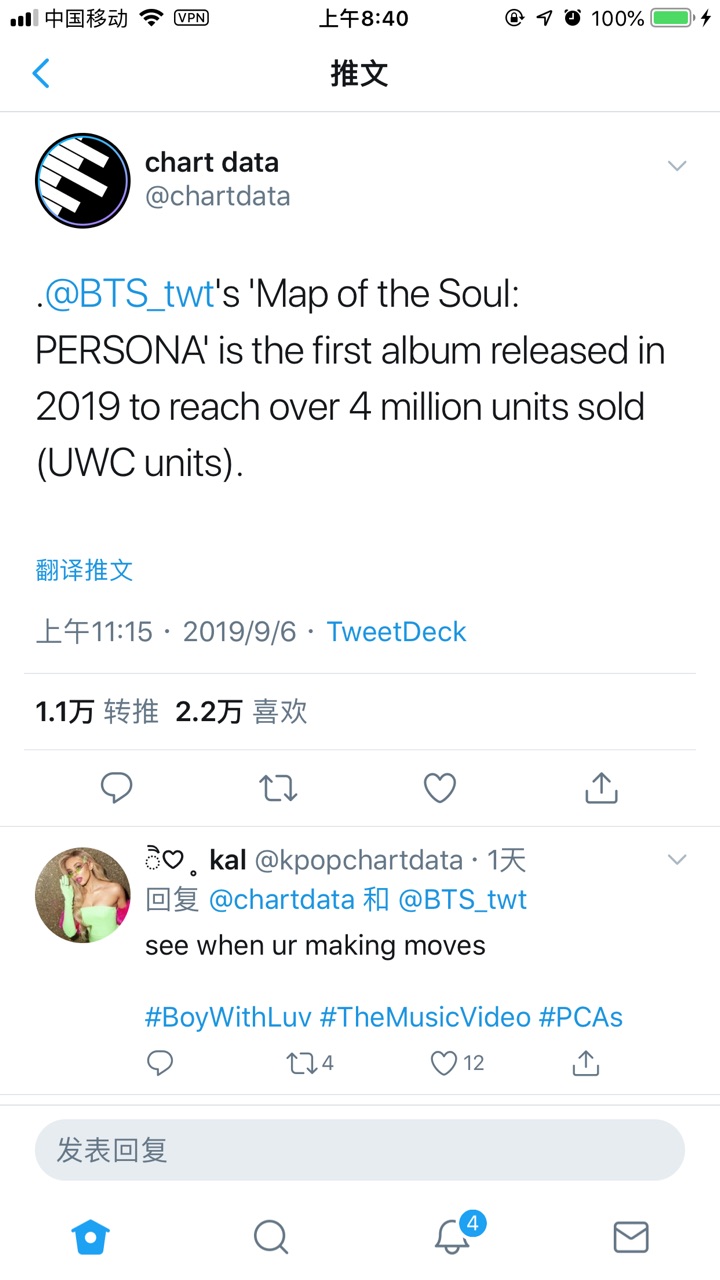
Task: Open options chevron on chart data tweet
Action: click(677, 166)
